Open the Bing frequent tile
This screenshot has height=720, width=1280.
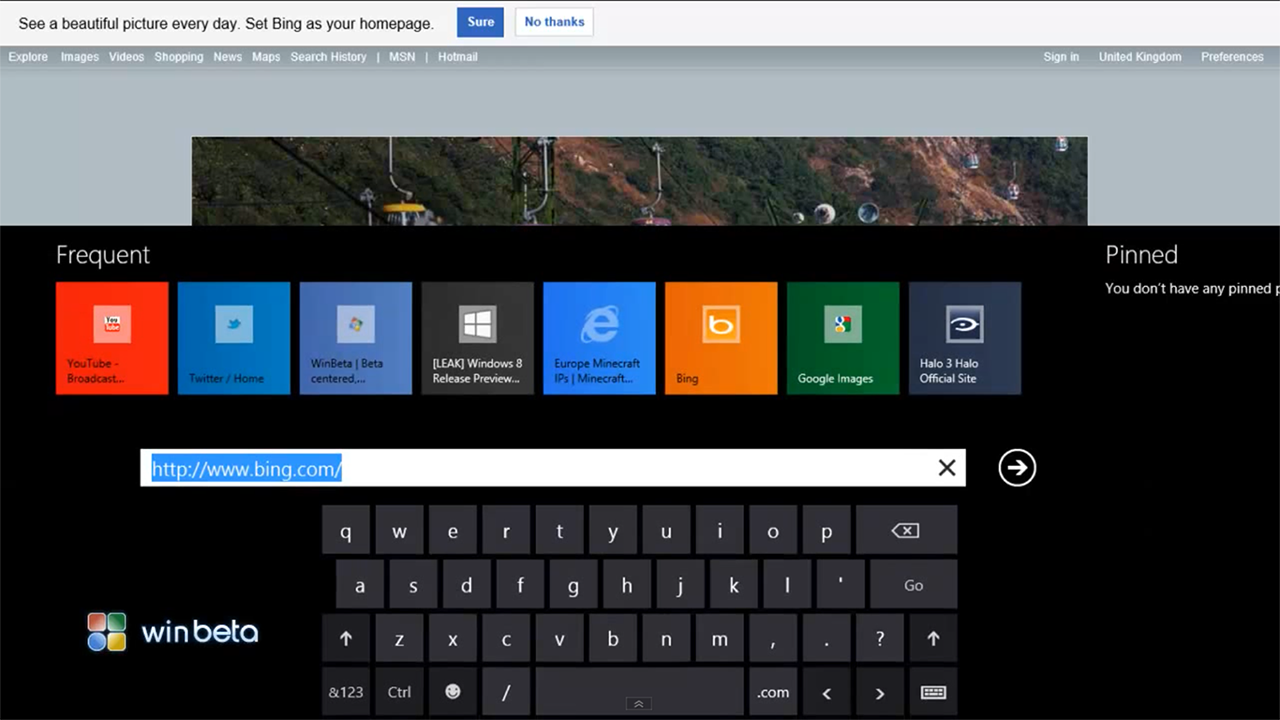point(721,338)
